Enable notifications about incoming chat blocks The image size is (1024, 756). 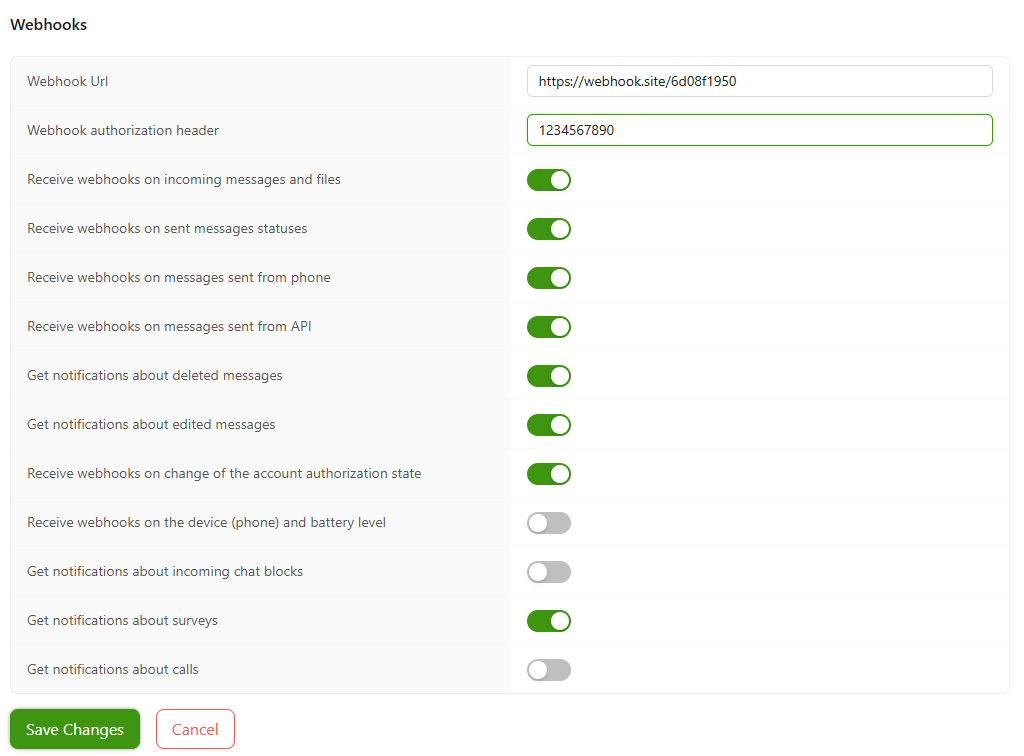(x=548, y=572)
